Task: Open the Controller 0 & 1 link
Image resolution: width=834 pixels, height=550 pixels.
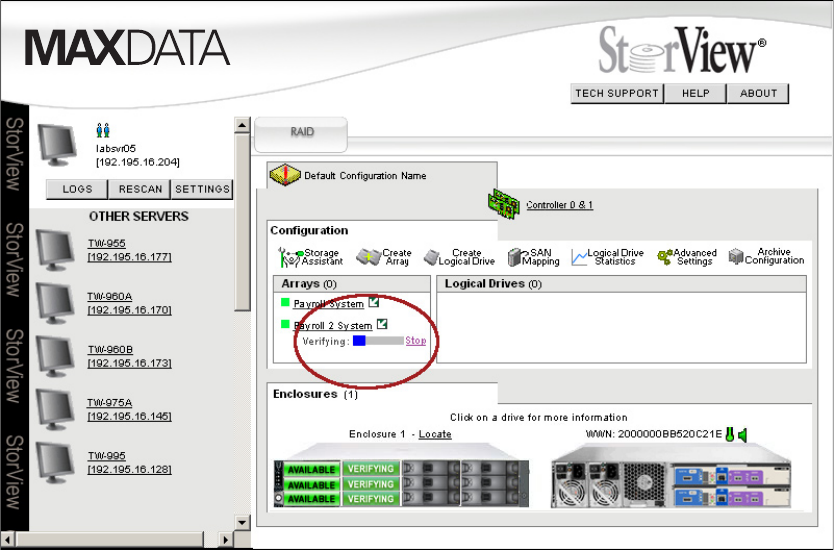Action: pyautogui.click(x=560, y=205)
